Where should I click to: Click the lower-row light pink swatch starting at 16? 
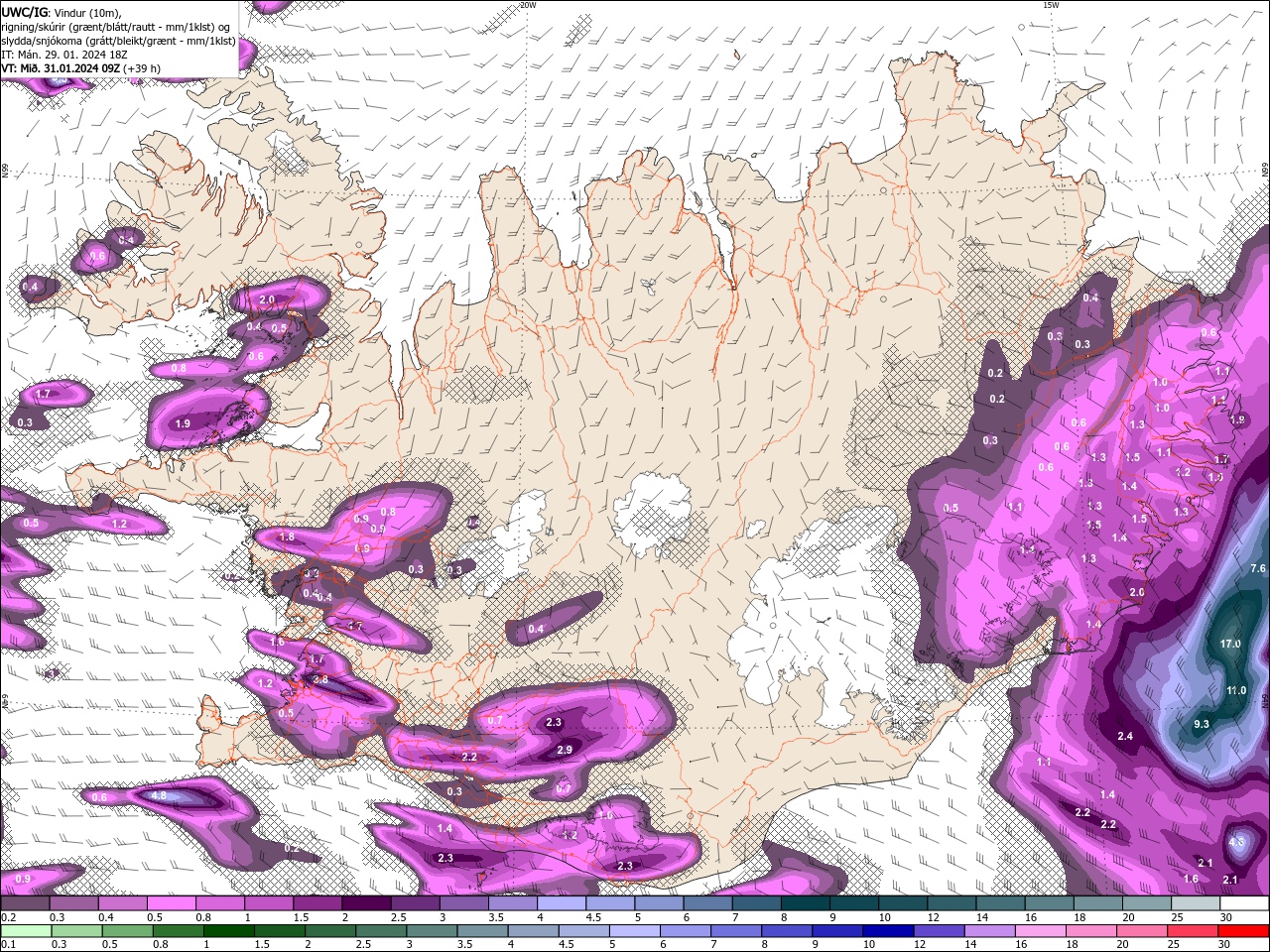coord(1042,931)
